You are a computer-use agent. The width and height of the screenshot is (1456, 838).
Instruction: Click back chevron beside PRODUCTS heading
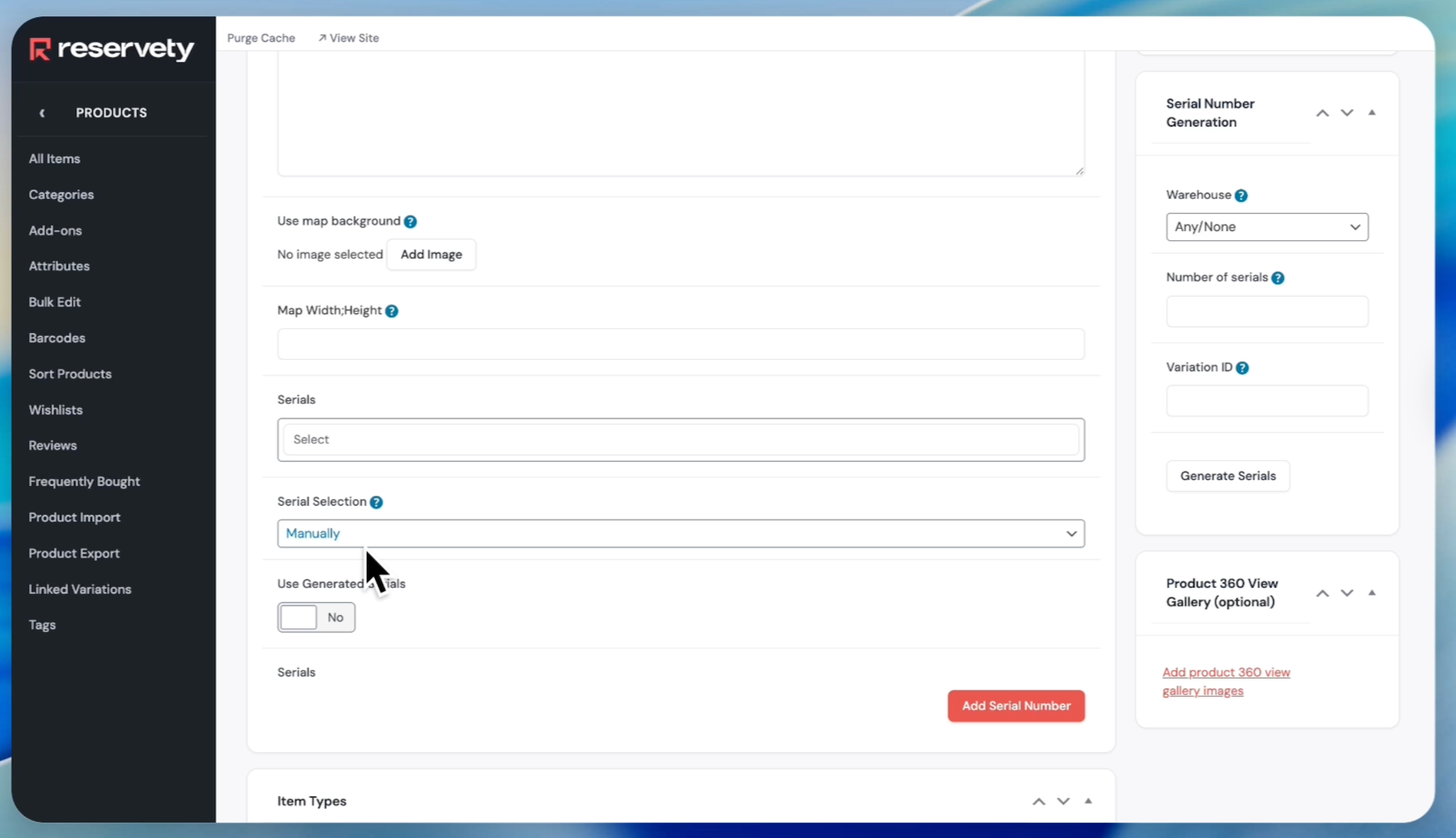(42, 113)
